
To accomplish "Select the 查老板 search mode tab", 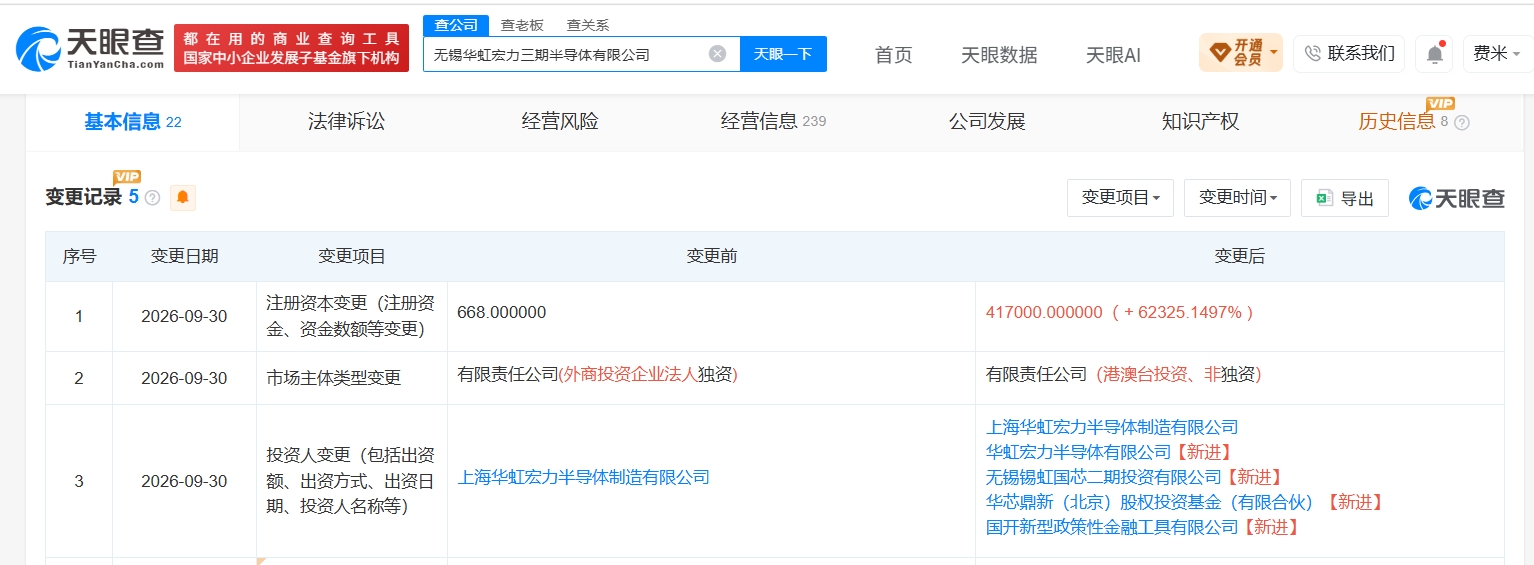I will (x=522, y=25).
